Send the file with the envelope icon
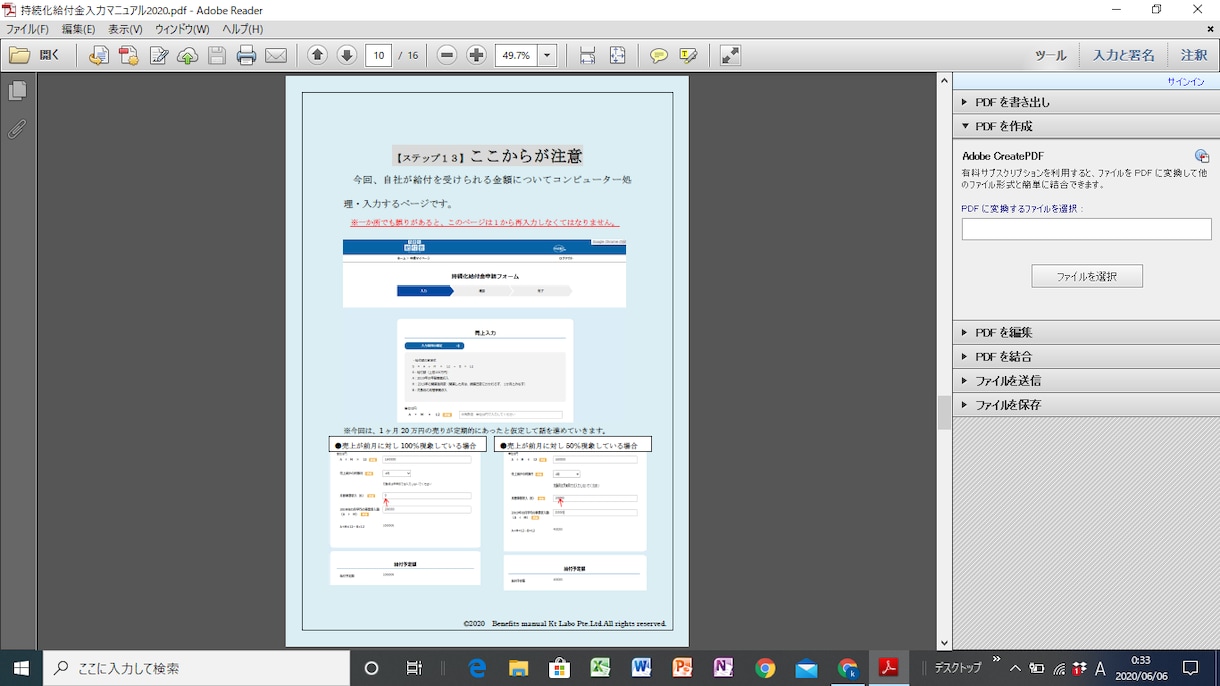1220x686 pixels. (x=276, y=56)
